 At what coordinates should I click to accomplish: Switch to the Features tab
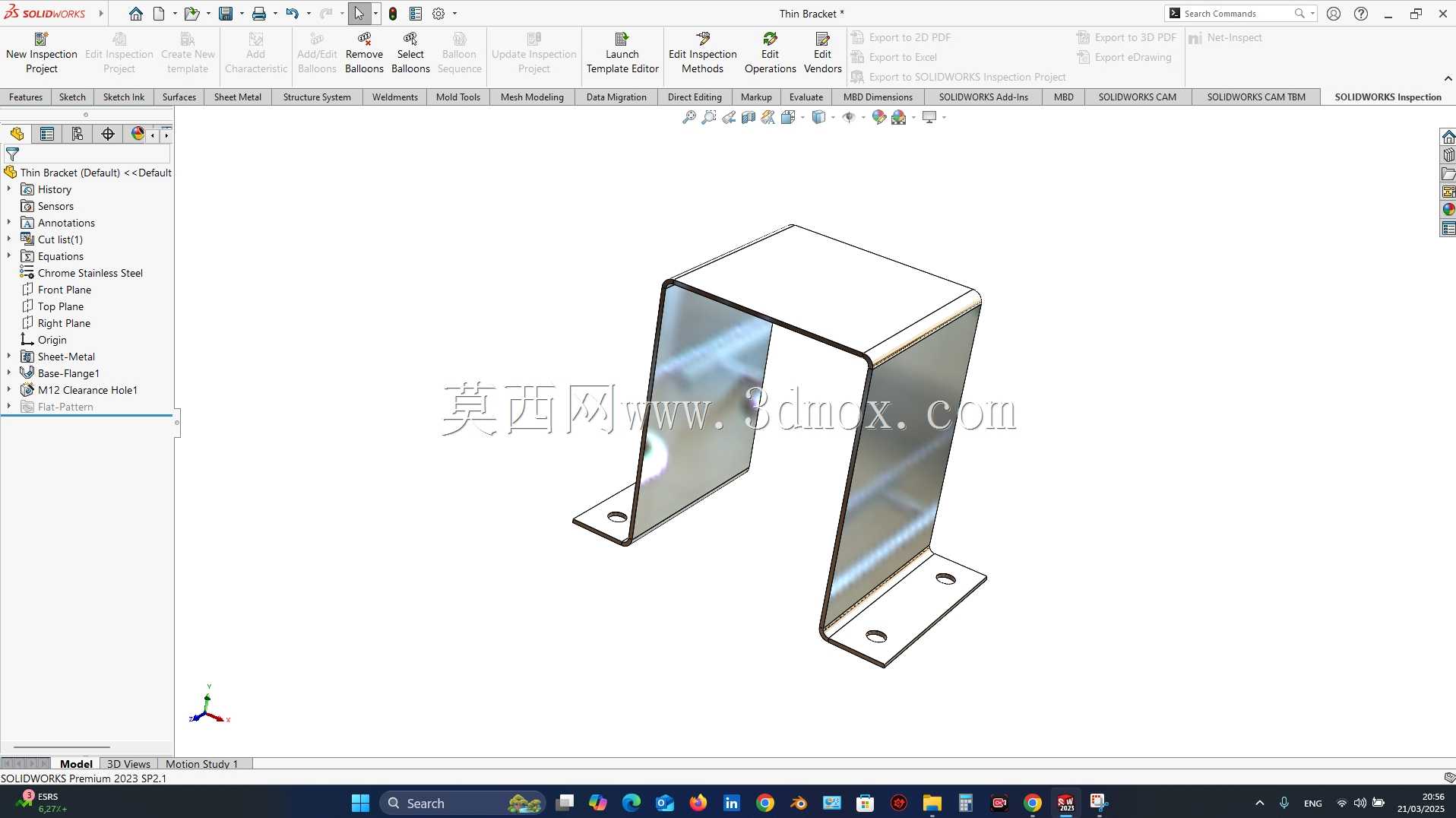(26, 97)
